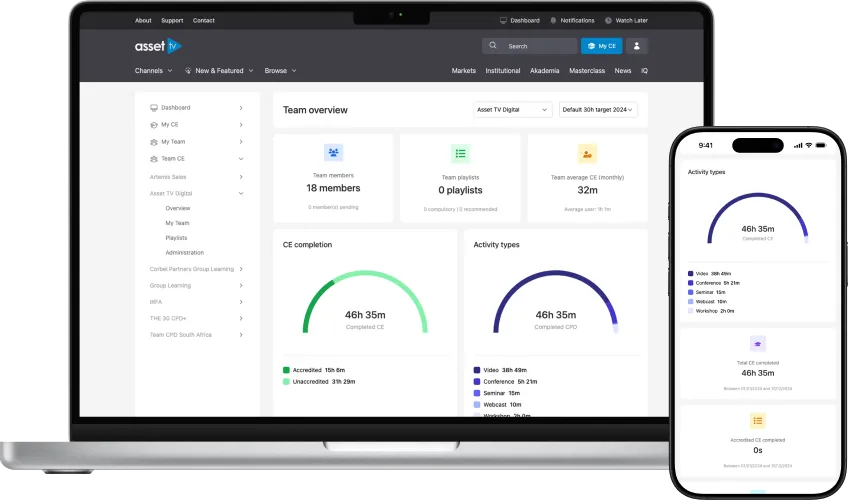Click the Team members icon
The image size is (848, 500).
pyautogui.click(x=333, y=153)
